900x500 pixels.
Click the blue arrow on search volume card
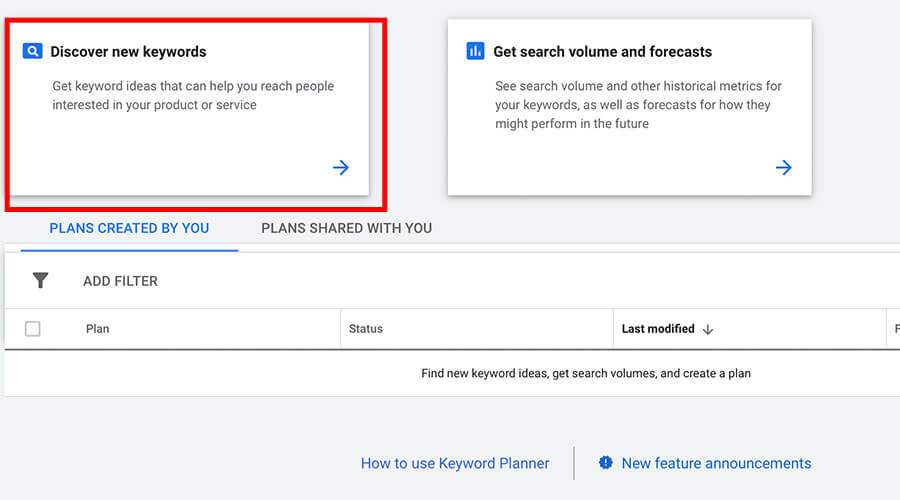click(x=783, y=168)
